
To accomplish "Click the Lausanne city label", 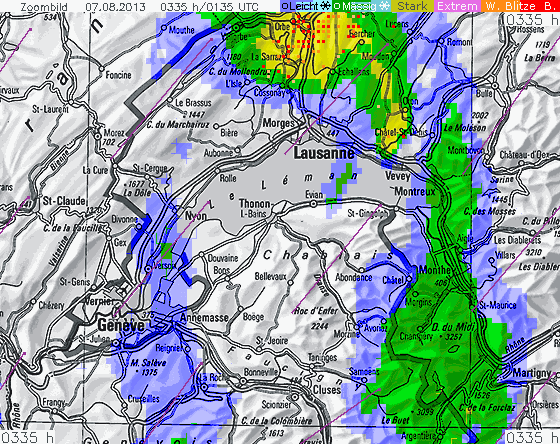I will tap(324, 154).
